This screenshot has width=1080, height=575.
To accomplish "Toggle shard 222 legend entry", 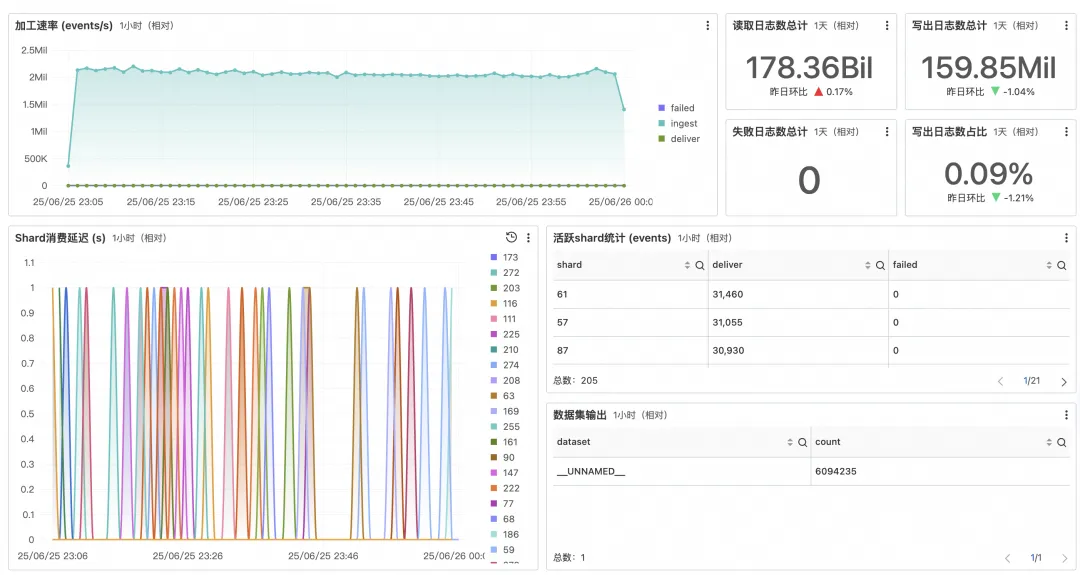I will point(505,488).
